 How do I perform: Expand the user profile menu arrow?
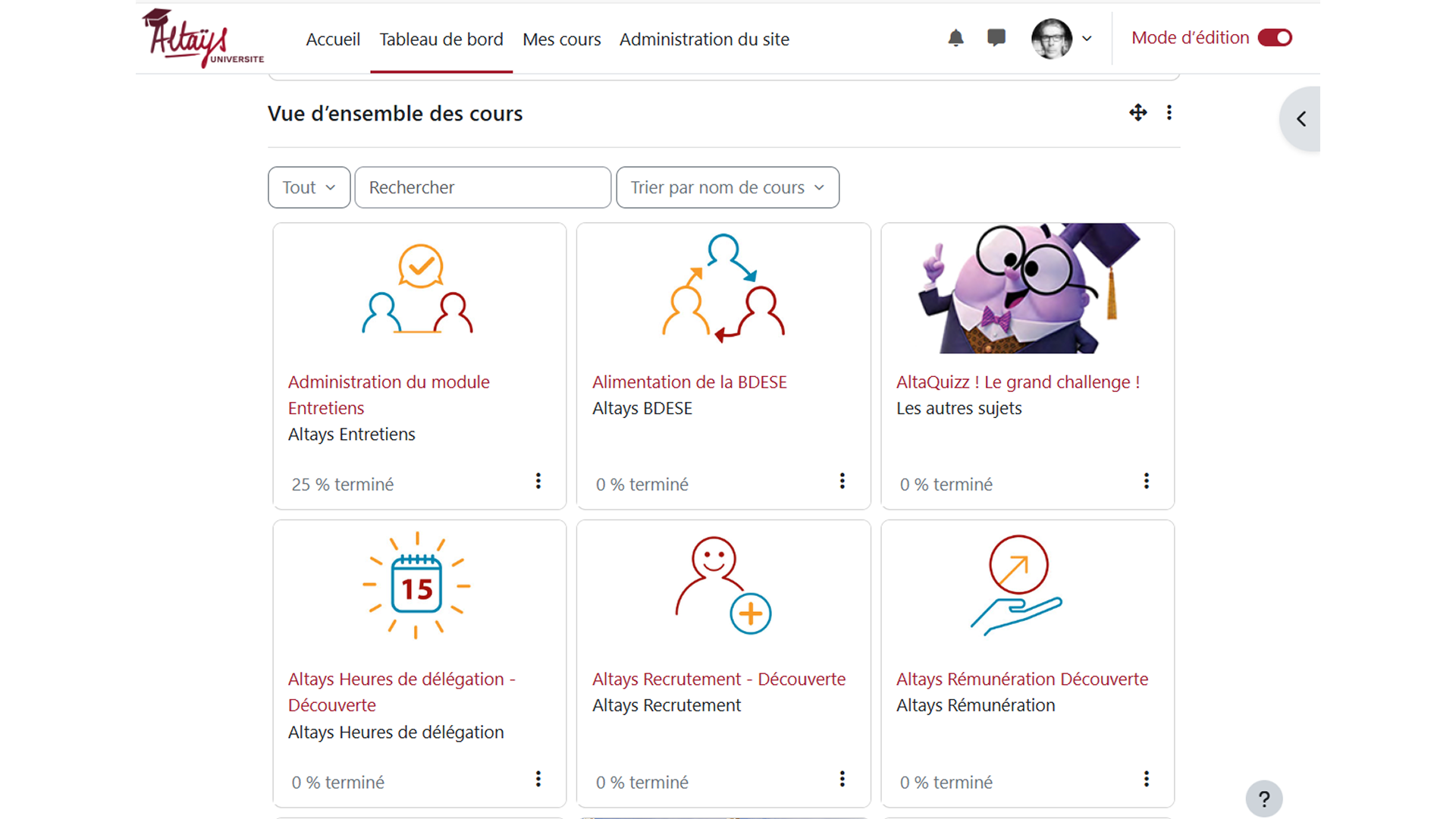(x=1087, y=39)
